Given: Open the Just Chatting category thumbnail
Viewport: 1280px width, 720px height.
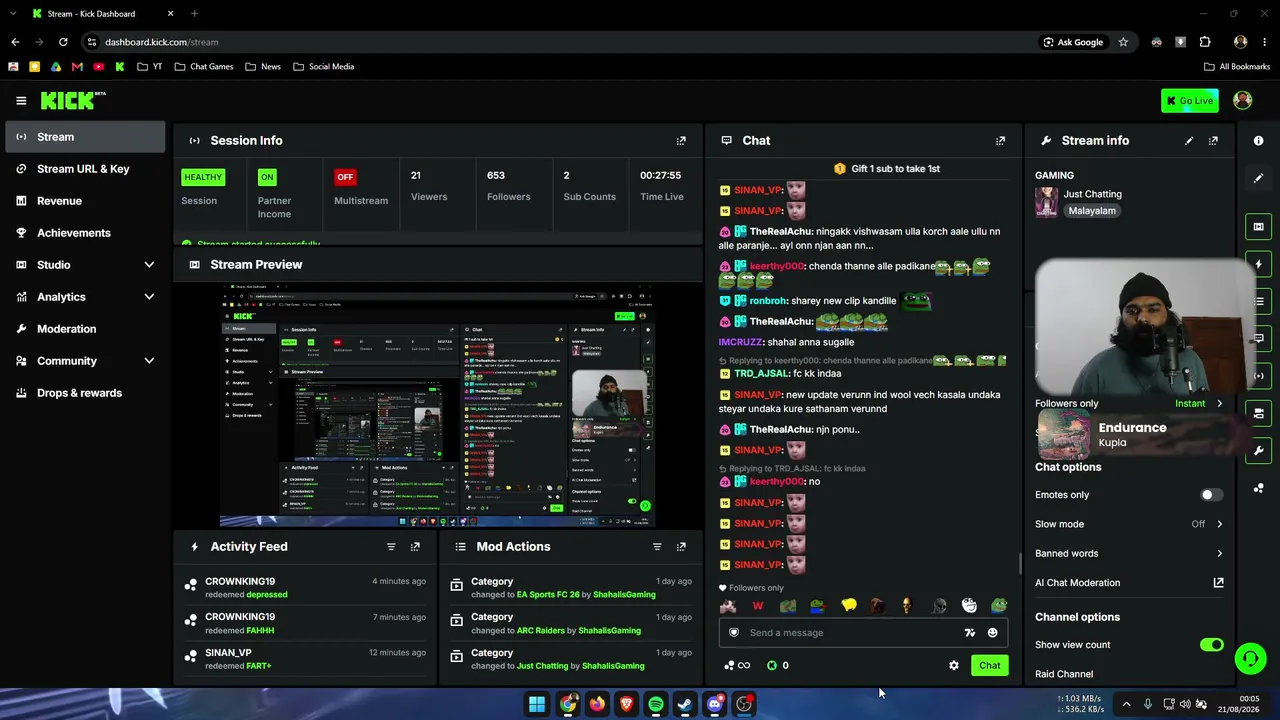Looking at the screenshot, I should 1047,202.
